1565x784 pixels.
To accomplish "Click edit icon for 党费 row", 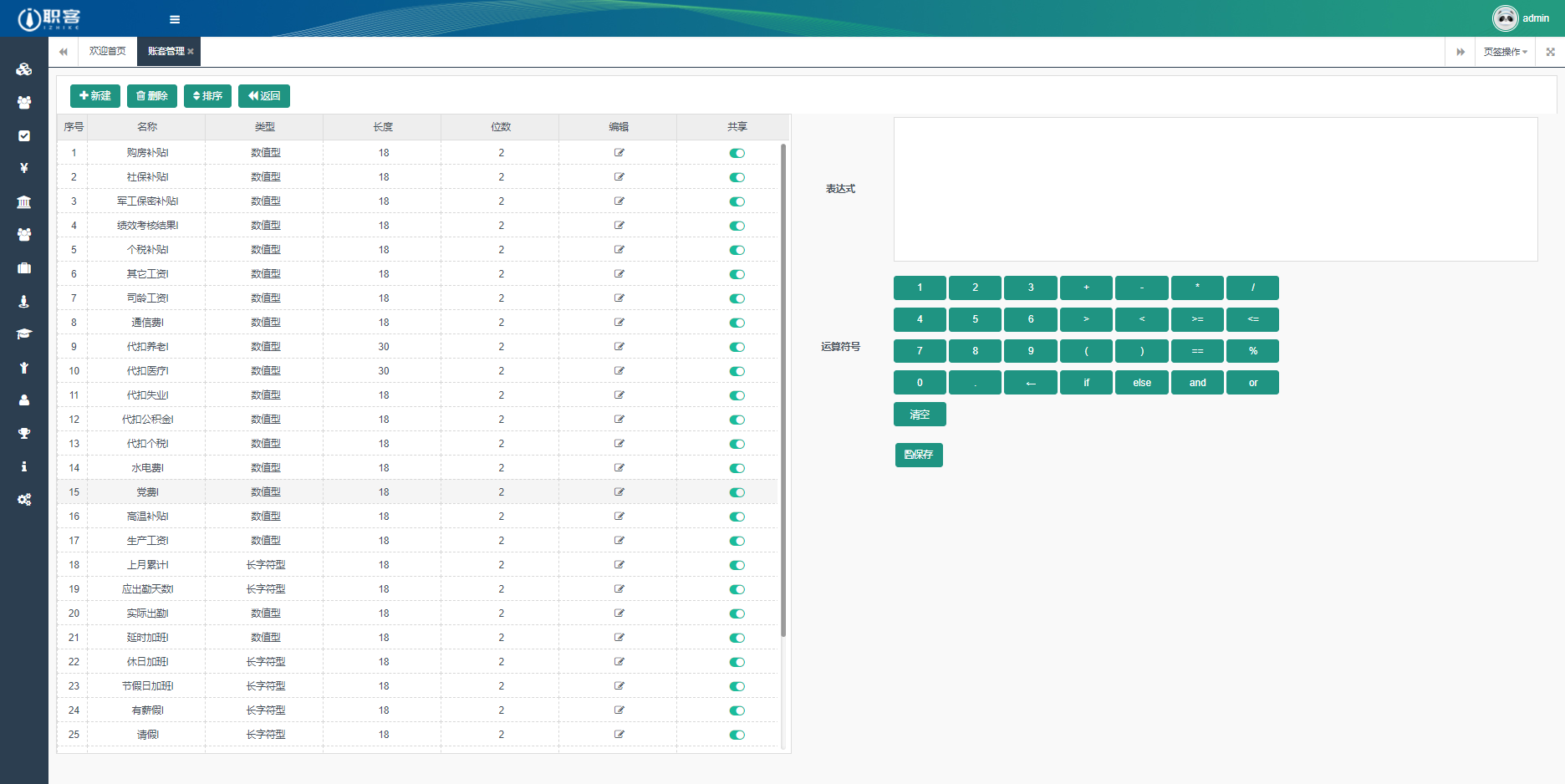I will click(x=619, y=492).
